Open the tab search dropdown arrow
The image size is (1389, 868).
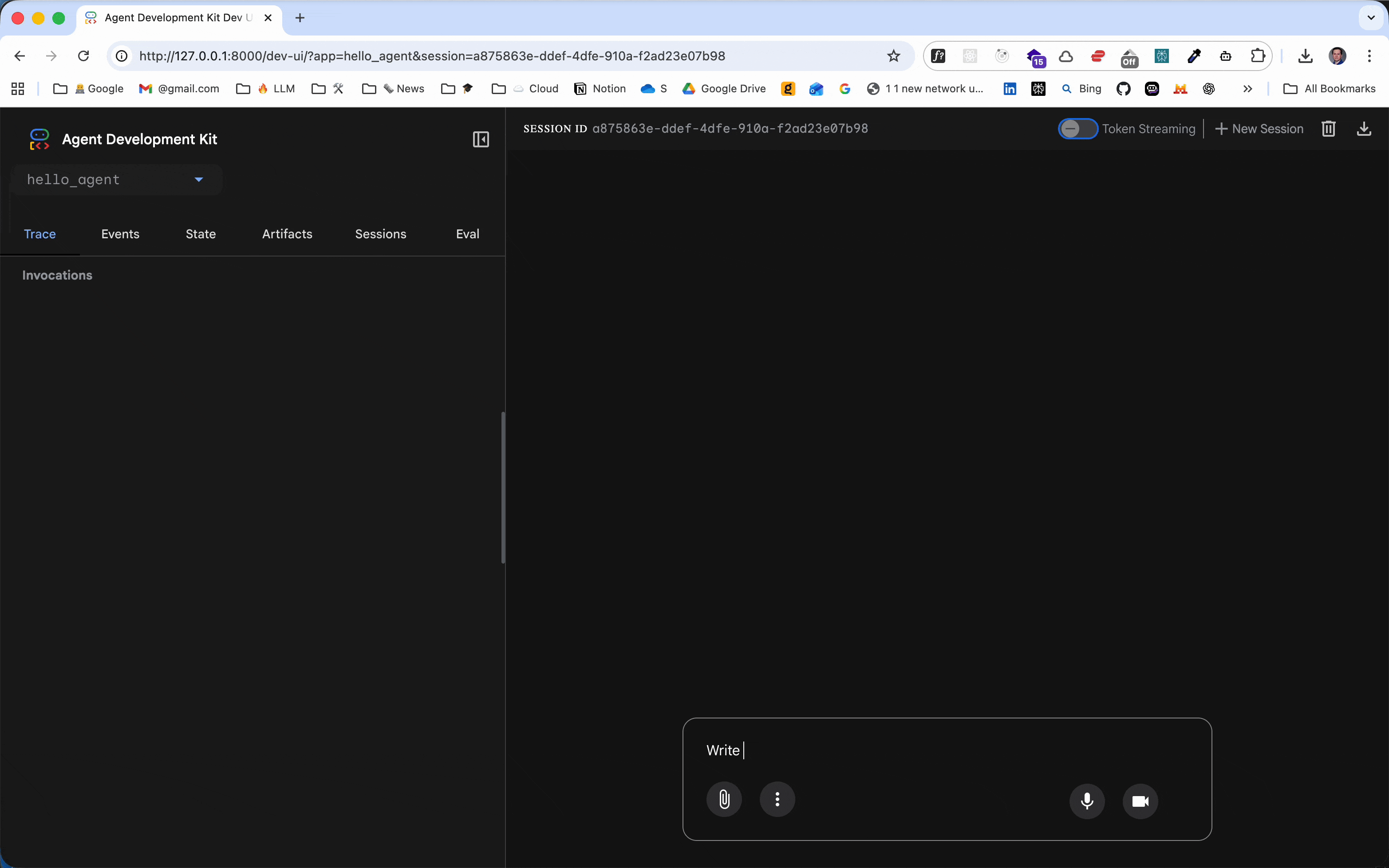click(1371, 18)
